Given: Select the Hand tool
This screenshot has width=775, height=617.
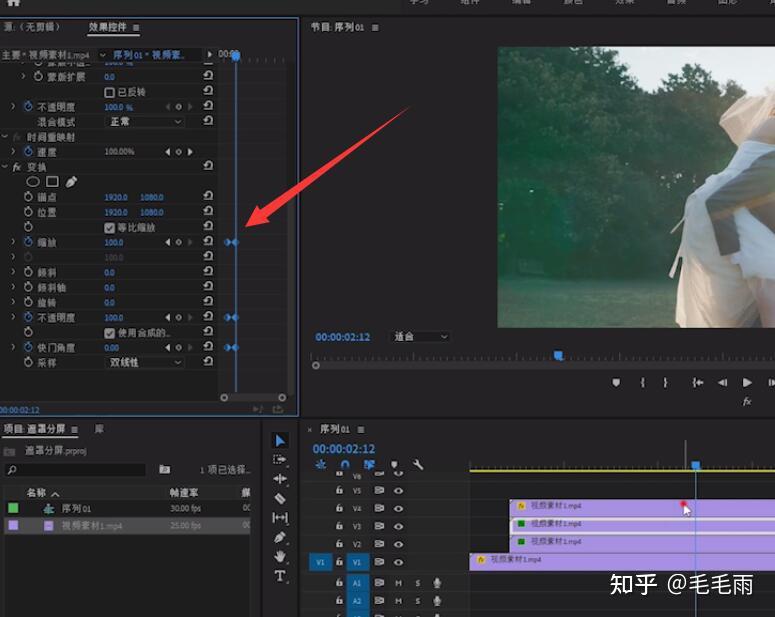Looking at the screenshot, I should coord(280,556).
